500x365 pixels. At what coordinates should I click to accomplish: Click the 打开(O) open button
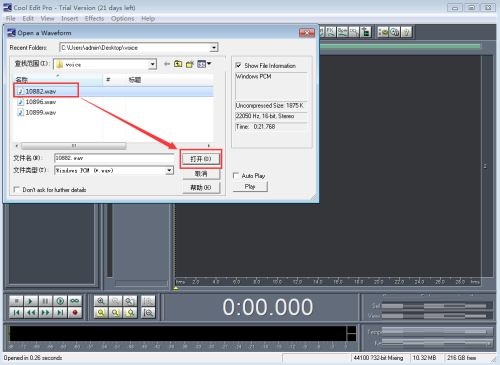point(201,159)
